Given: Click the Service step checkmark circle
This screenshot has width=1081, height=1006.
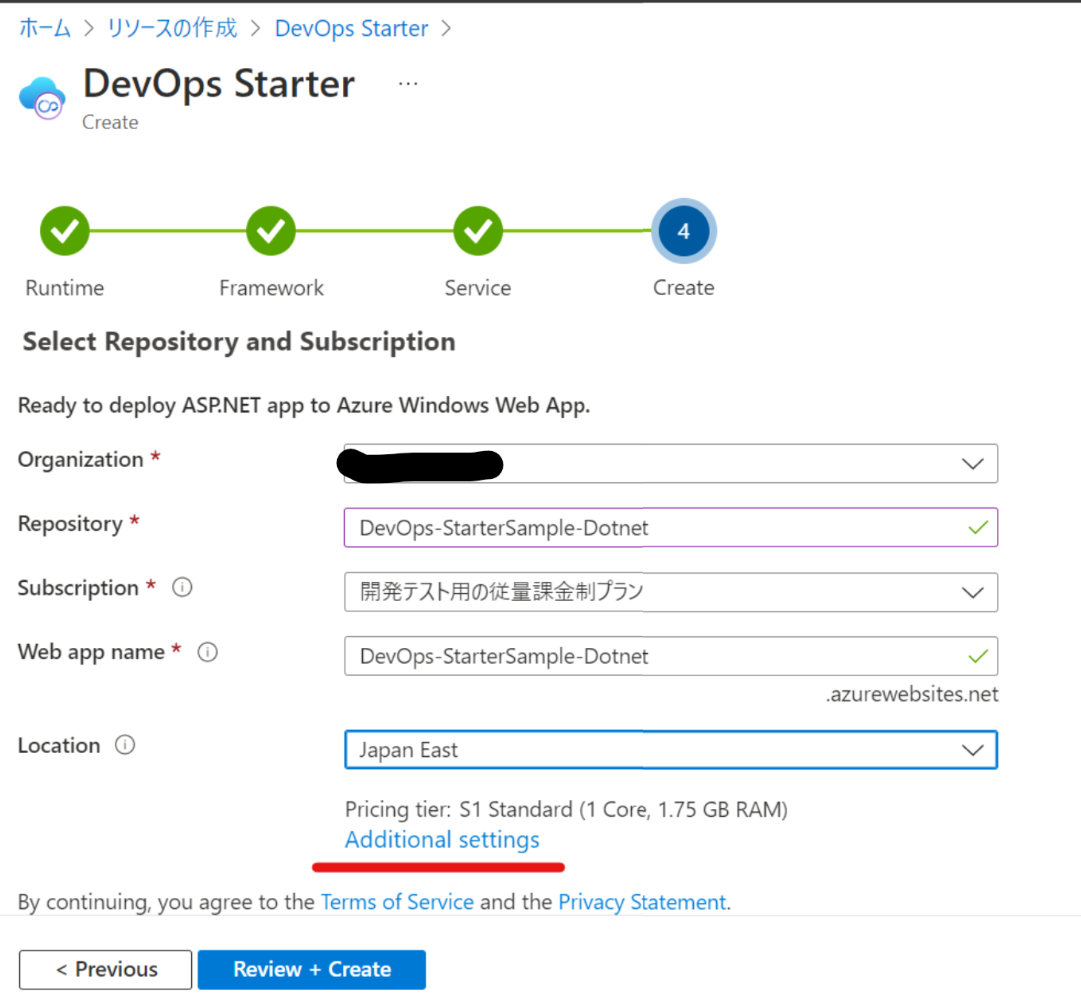Looking at the screenshot, I should point(478,231).
